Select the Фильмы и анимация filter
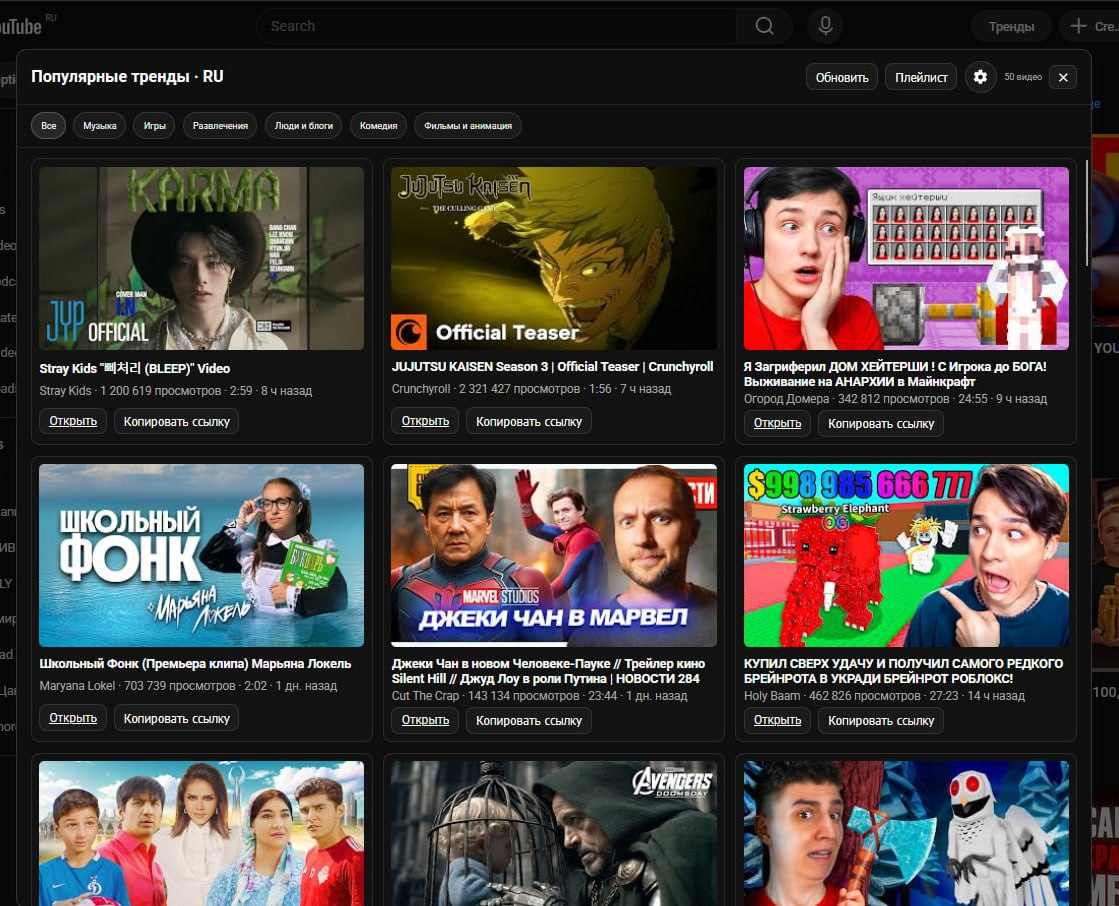The height and width of the screenshot is (906, 1119). click(x=468, y=126)
